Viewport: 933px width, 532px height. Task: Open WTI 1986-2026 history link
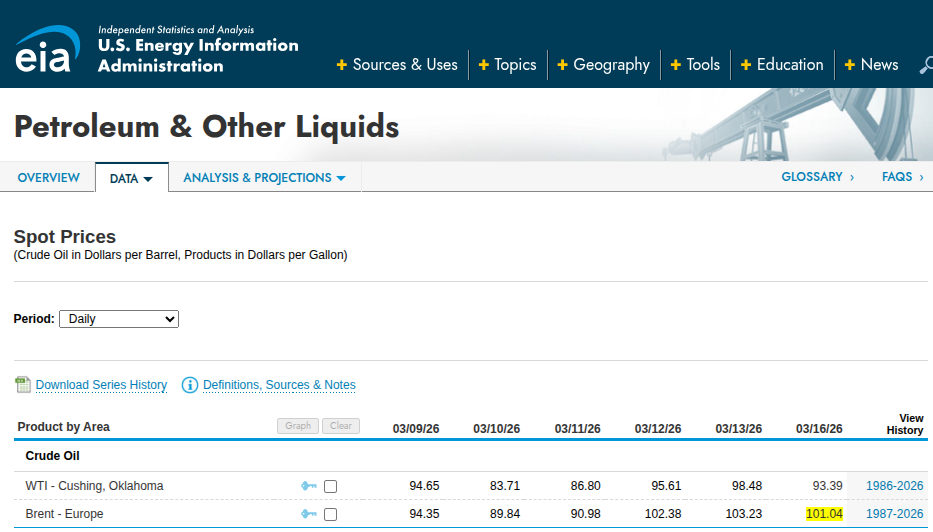click(x=894, y=486)
